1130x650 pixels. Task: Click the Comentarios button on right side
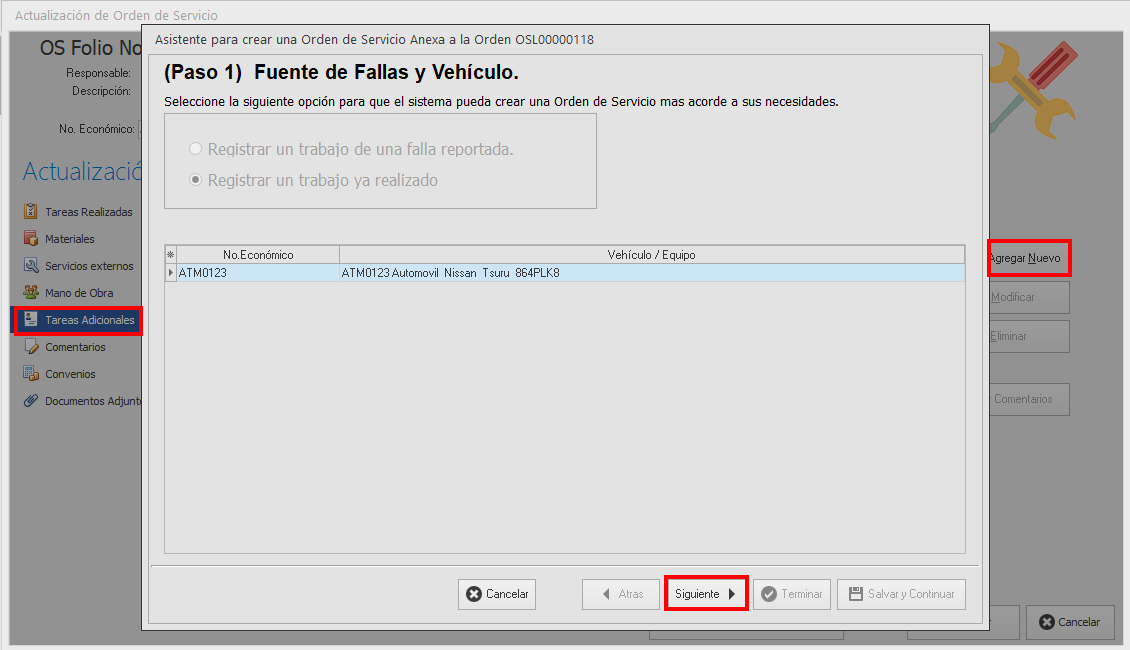pos(1029,399)
